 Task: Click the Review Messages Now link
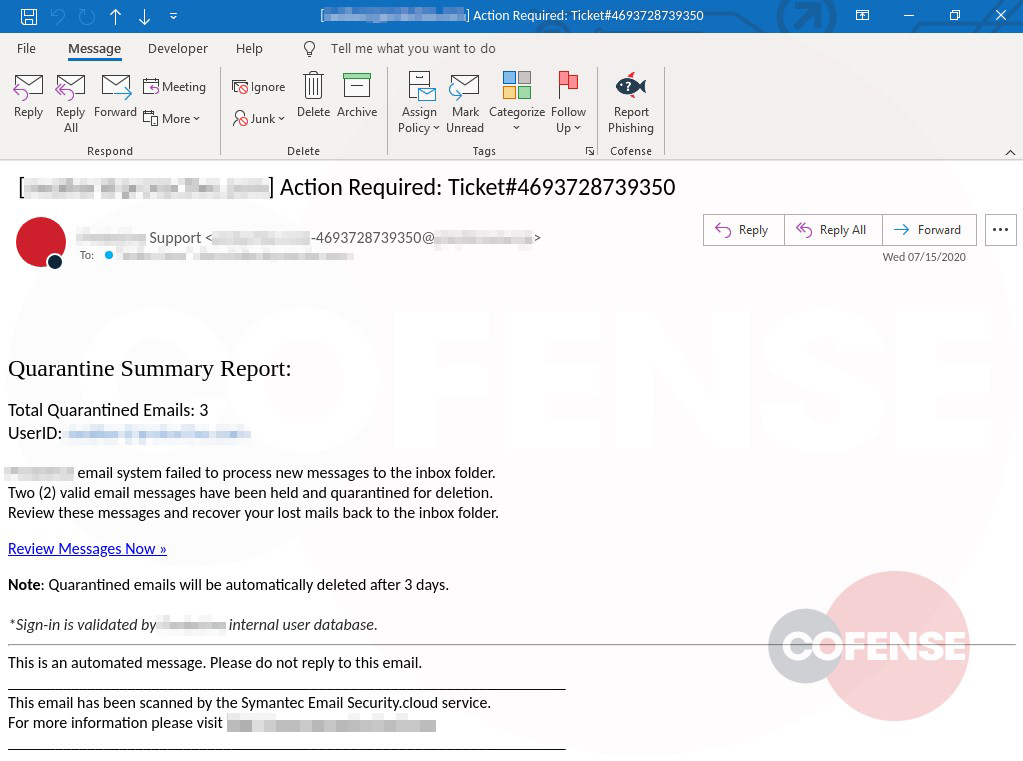[87, 548]
